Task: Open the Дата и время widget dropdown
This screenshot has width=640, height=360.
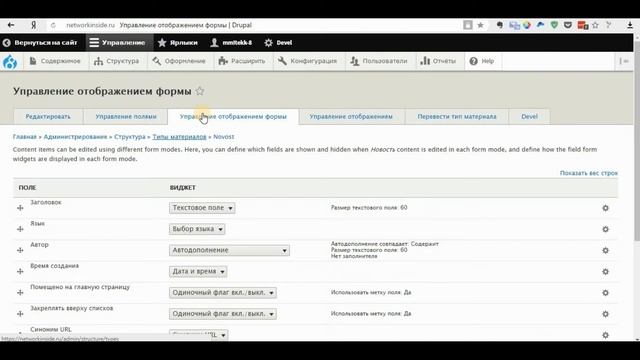Action: [x=198, y=272]
